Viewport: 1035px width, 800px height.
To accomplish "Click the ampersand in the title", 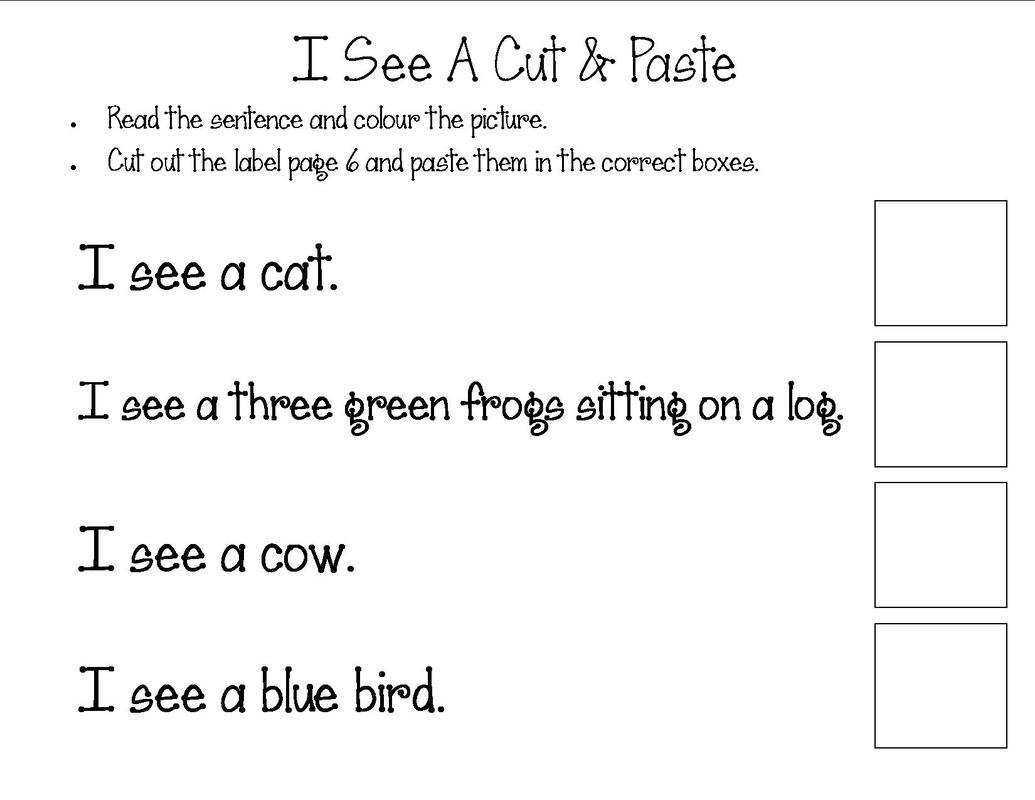I will point(599,62).
